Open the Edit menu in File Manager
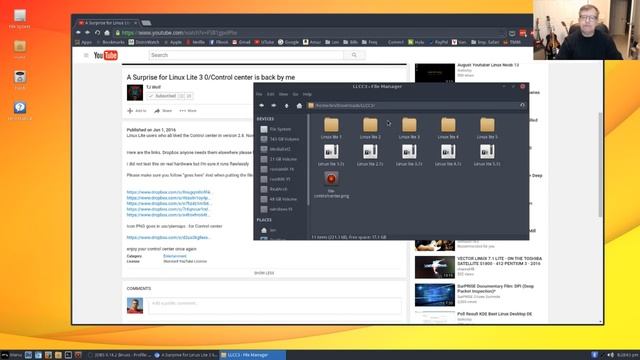Viewport: 640px width, 360px height. (271, 94)
